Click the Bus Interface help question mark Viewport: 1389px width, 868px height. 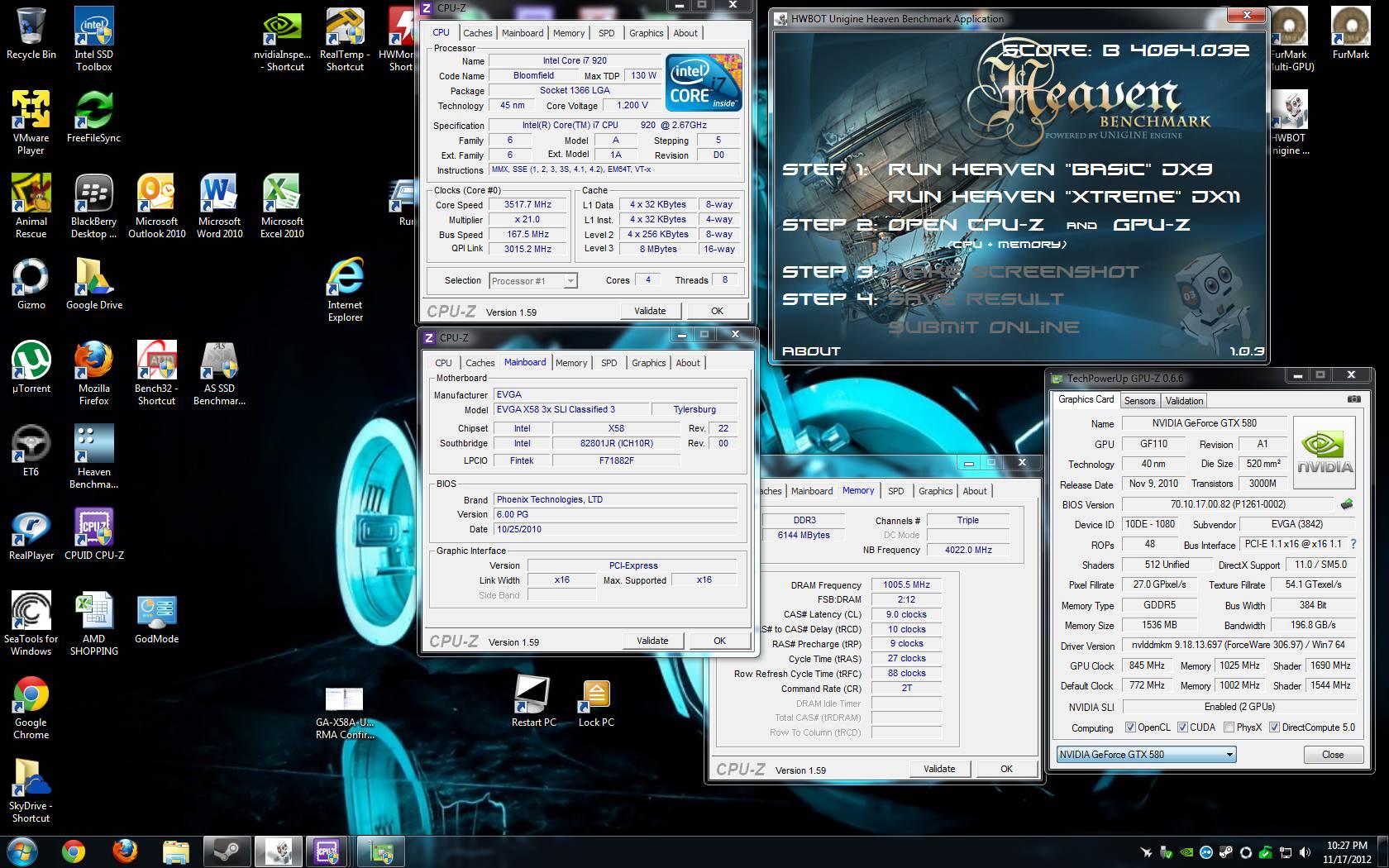click(1353, 545)
